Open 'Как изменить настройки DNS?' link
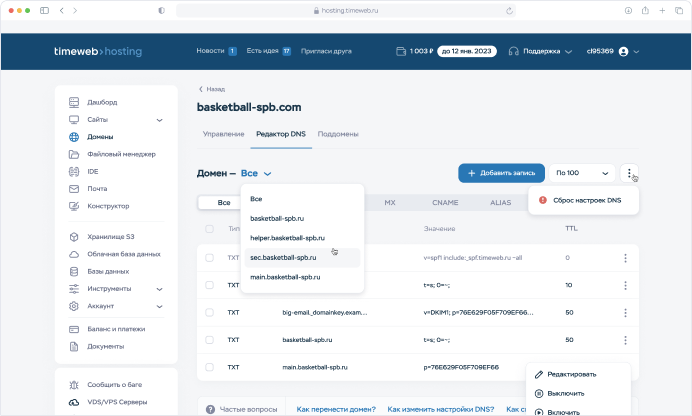This screenshot has height=416, width=692. point(440,409)
